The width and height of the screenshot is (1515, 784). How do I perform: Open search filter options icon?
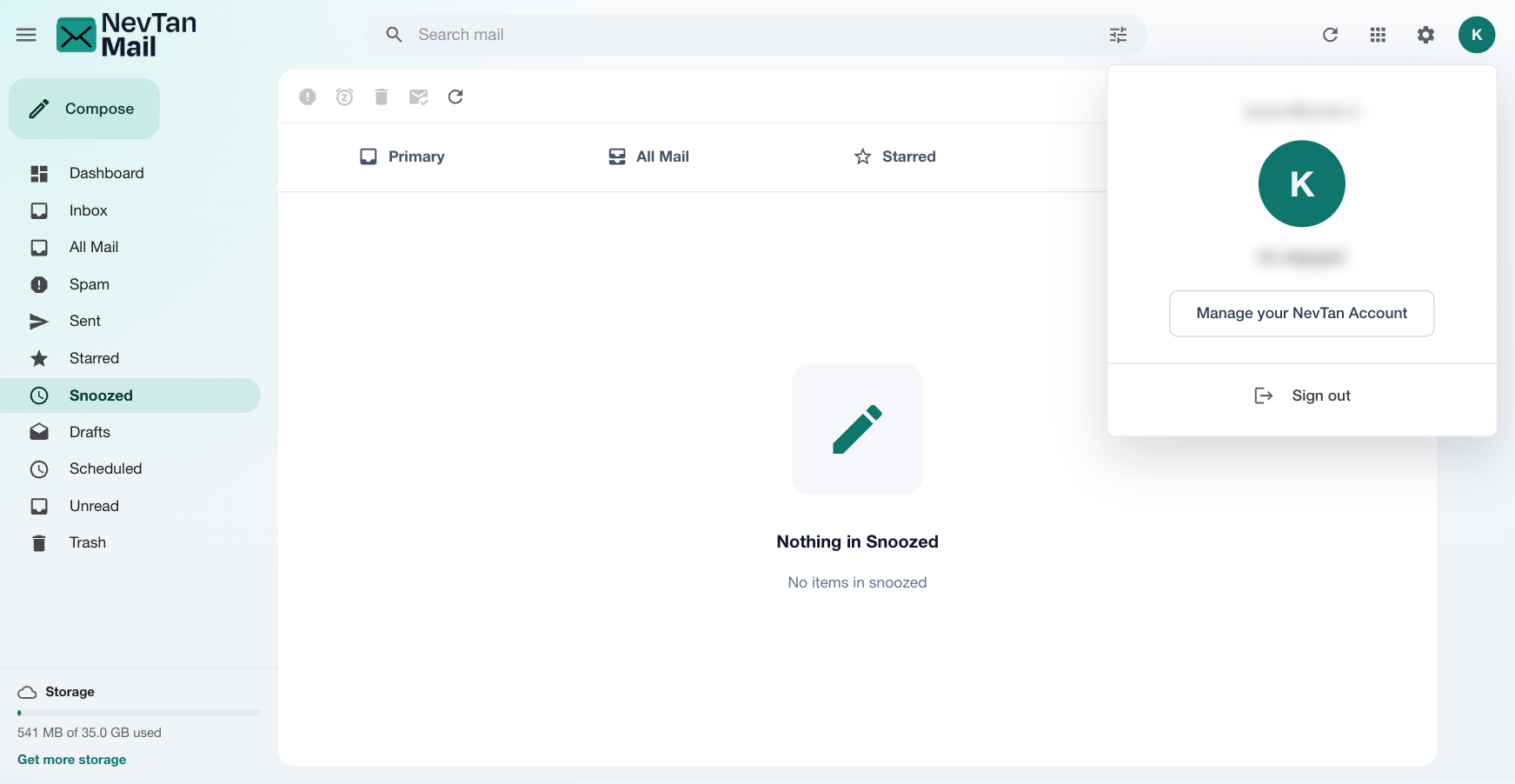[1118, 35]
